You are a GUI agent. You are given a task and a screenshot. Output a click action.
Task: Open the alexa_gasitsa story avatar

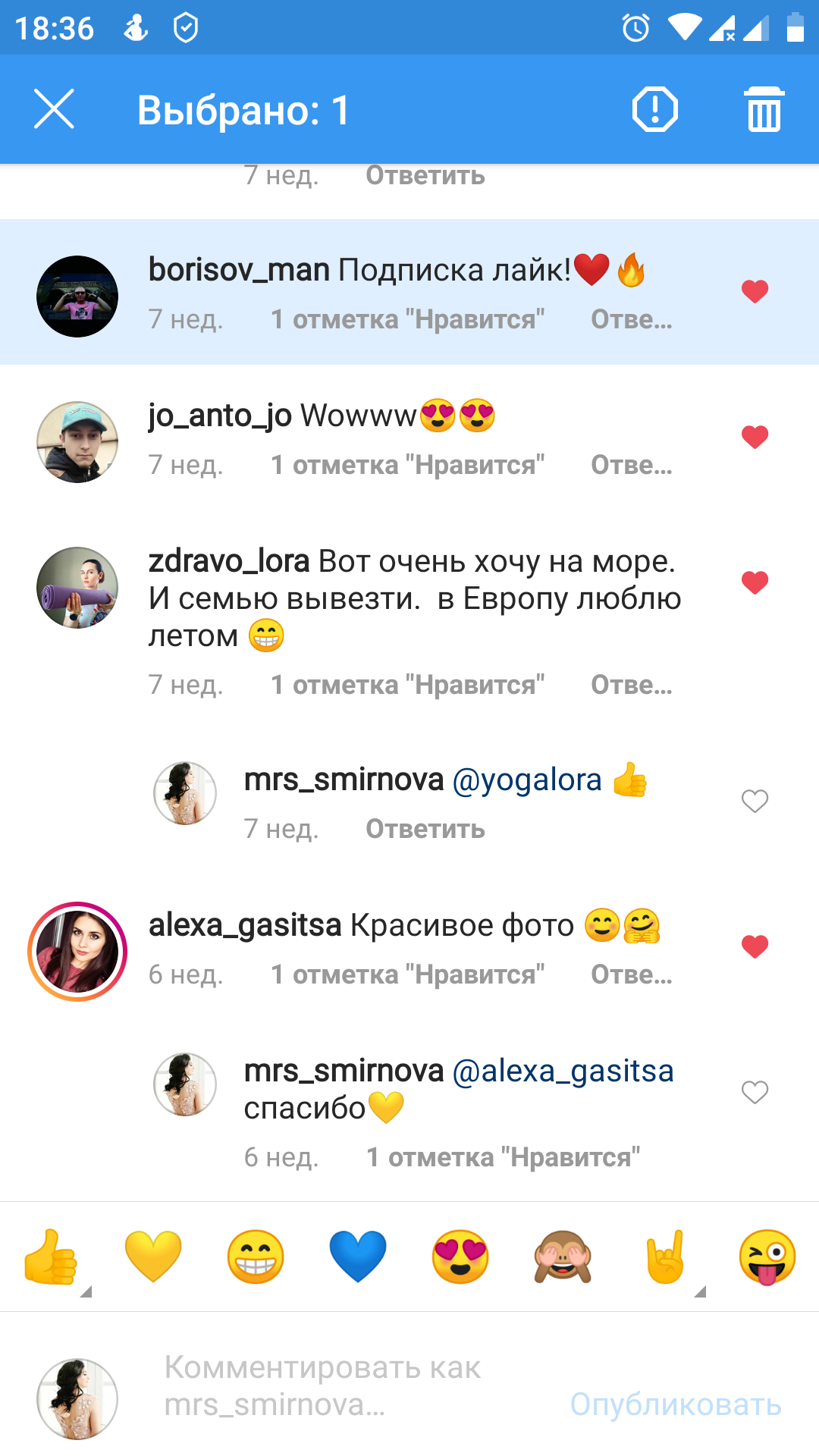pyautogui.click(x=77, y=952)
